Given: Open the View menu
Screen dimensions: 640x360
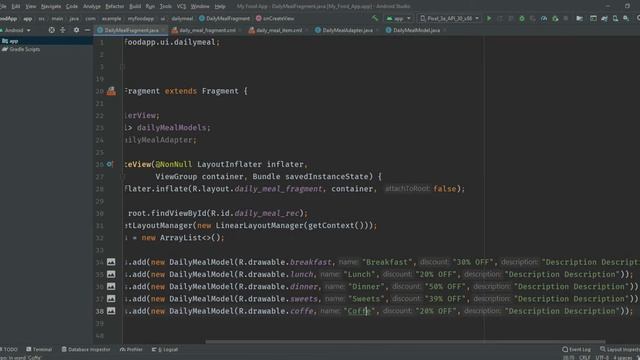Looking at the screenshot, I should pyautogui.click(x=31, y=7).
